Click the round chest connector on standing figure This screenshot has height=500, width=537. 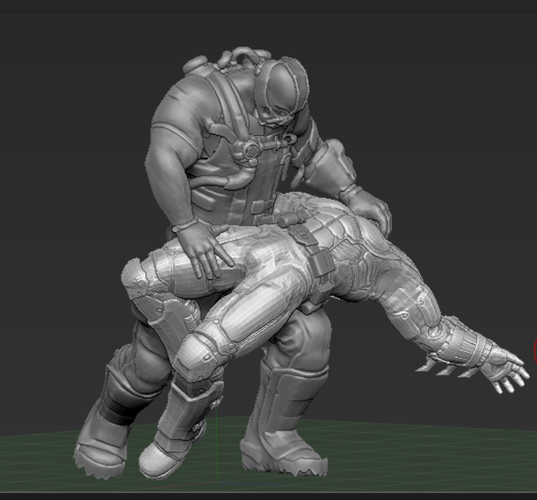251,150
